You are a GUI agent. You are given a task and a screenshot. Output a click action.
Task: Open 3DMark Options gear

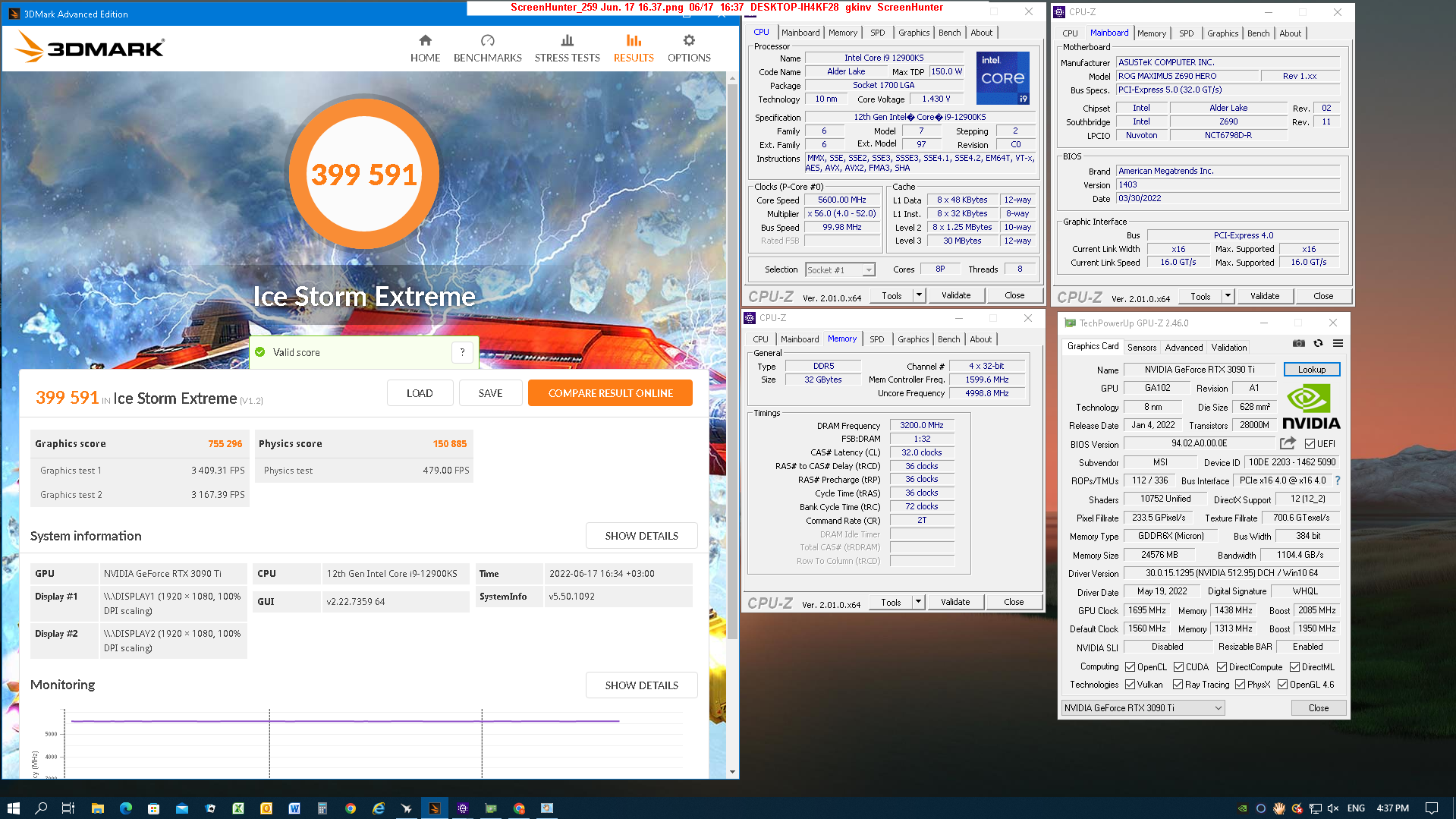(689, 40)
